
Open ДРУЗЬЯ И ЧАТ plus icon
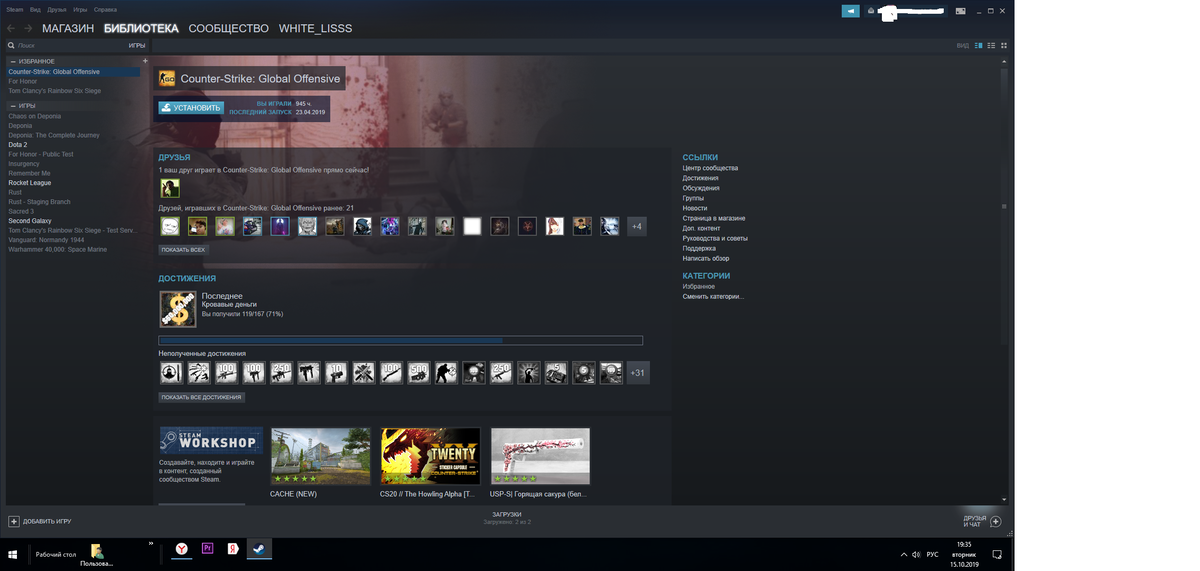tap(995, 521)
